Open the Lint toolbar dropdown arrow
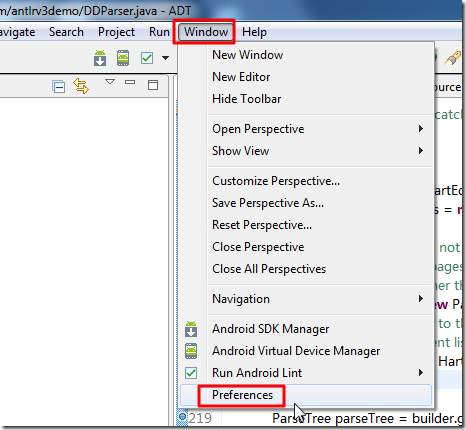Viewport: 466px width, 430px height. click(165, 58)
